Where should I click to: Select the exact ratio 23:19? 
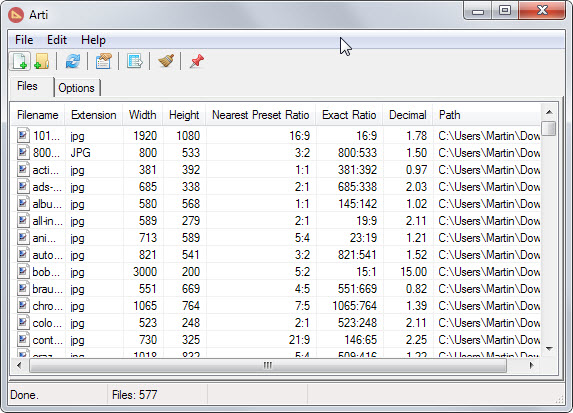pos(363,238)
